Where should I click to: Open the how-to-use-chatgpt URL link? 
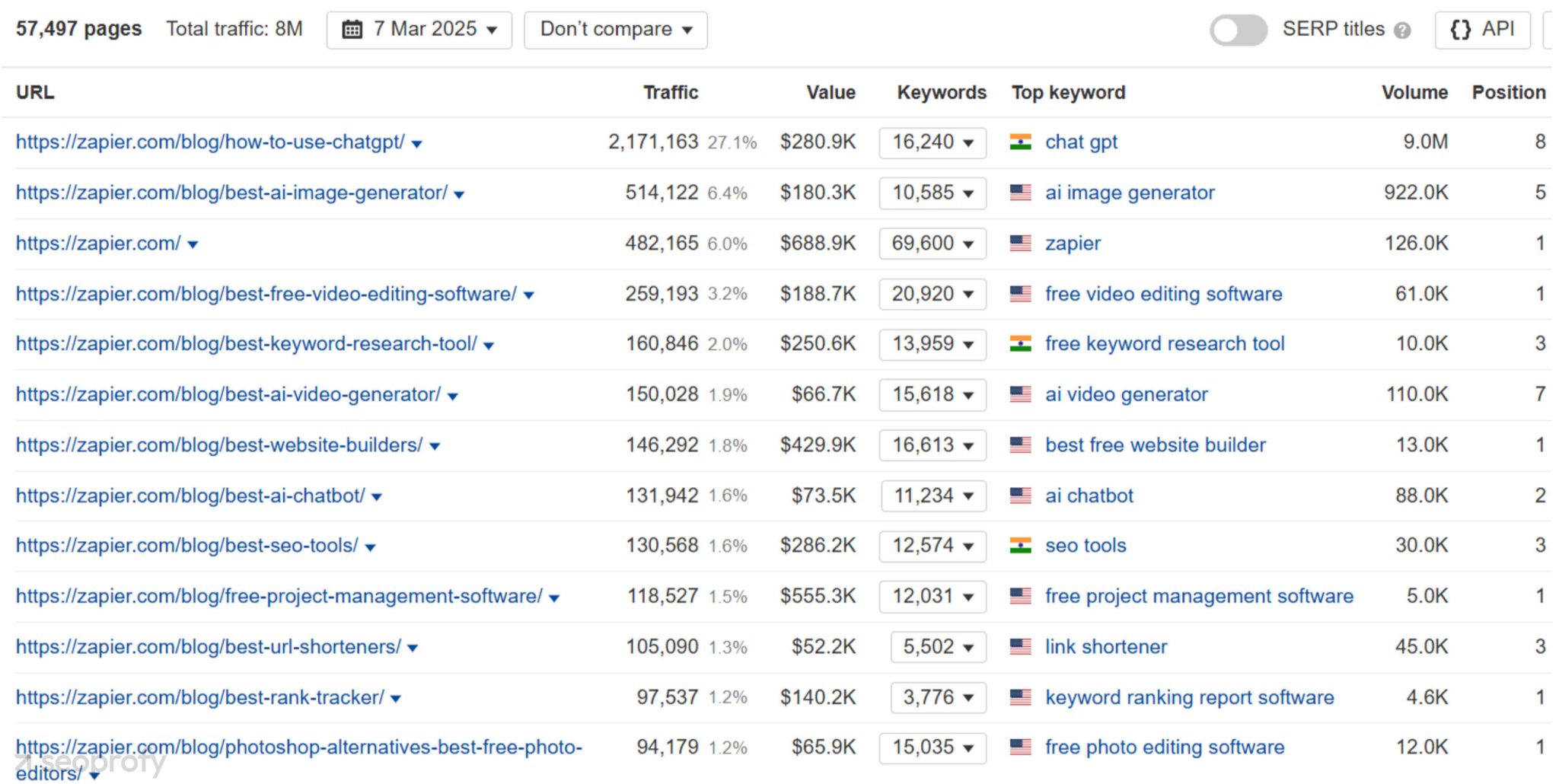[210, 142]
